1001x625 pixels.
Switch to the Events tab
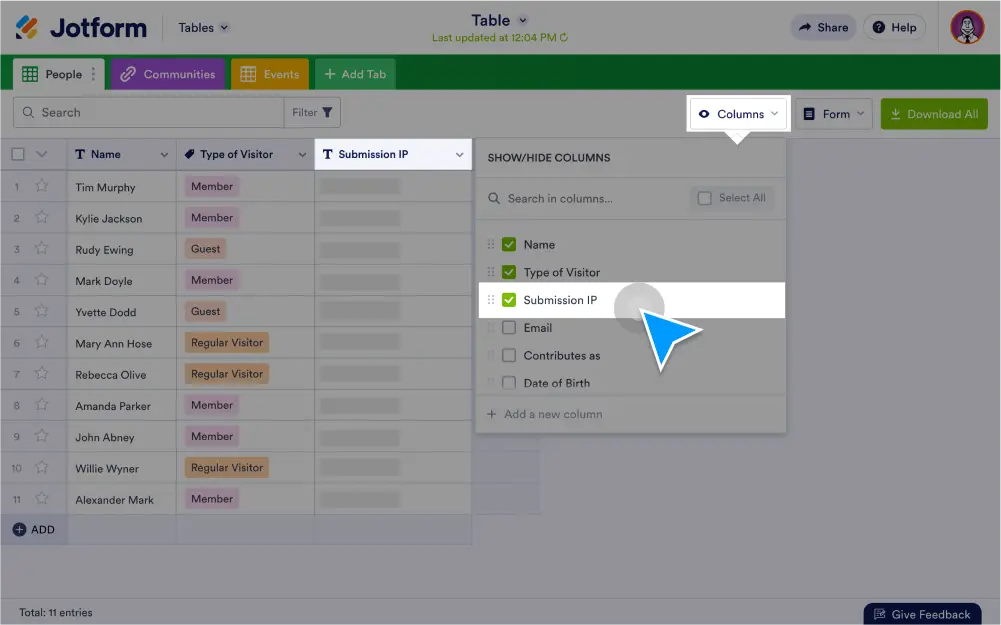pyautogui.click(x=270, y=74)
